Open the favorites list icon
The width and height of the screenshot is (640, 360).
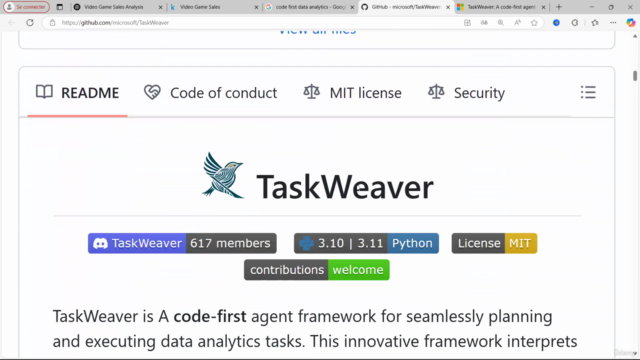click(x=595, y=23)
